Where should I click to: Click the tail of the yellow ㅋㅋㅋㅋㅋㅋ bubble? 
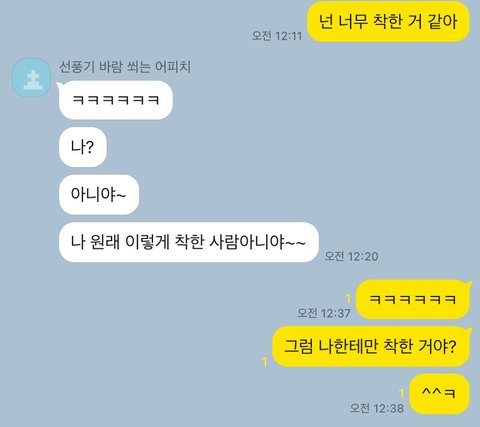(x=470, y=284)
